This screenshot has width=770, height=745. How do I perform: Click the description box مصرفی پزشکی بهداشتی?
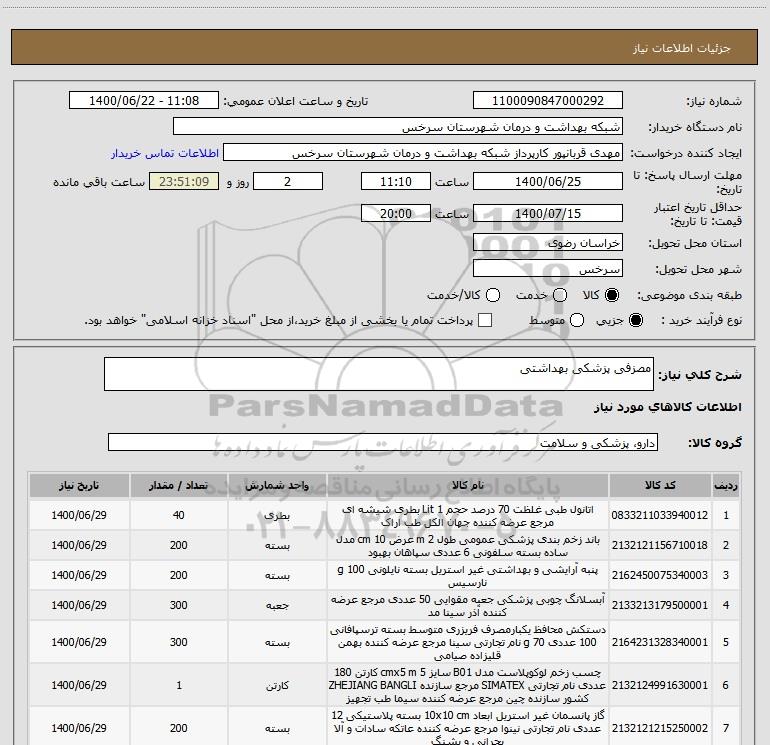point(379,374)
